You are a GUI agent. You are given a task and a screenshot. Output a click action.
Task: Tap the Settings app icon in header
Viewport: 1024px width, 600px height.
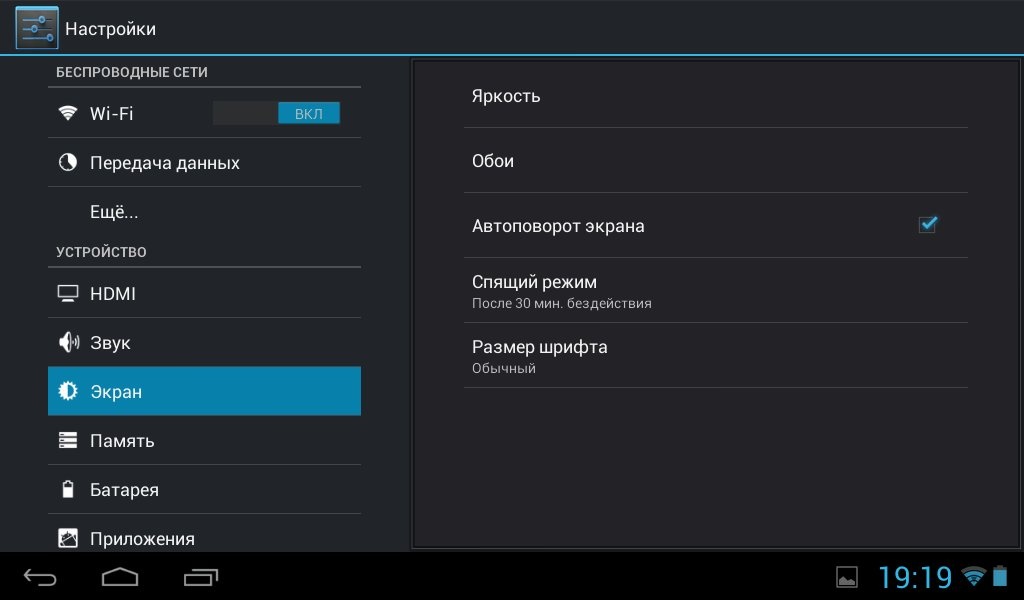pyautogui.click(x=36, y=28)
